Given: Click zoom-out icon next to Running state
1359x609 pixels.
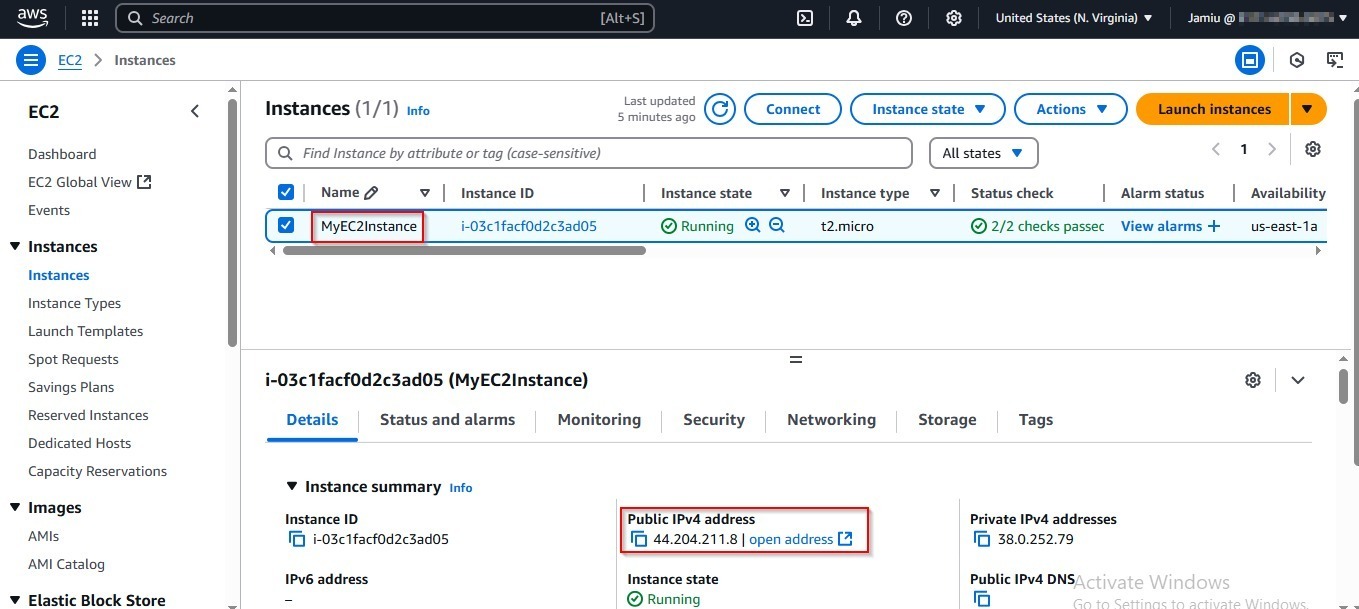Looking at the screenshot, I should 777,226.
